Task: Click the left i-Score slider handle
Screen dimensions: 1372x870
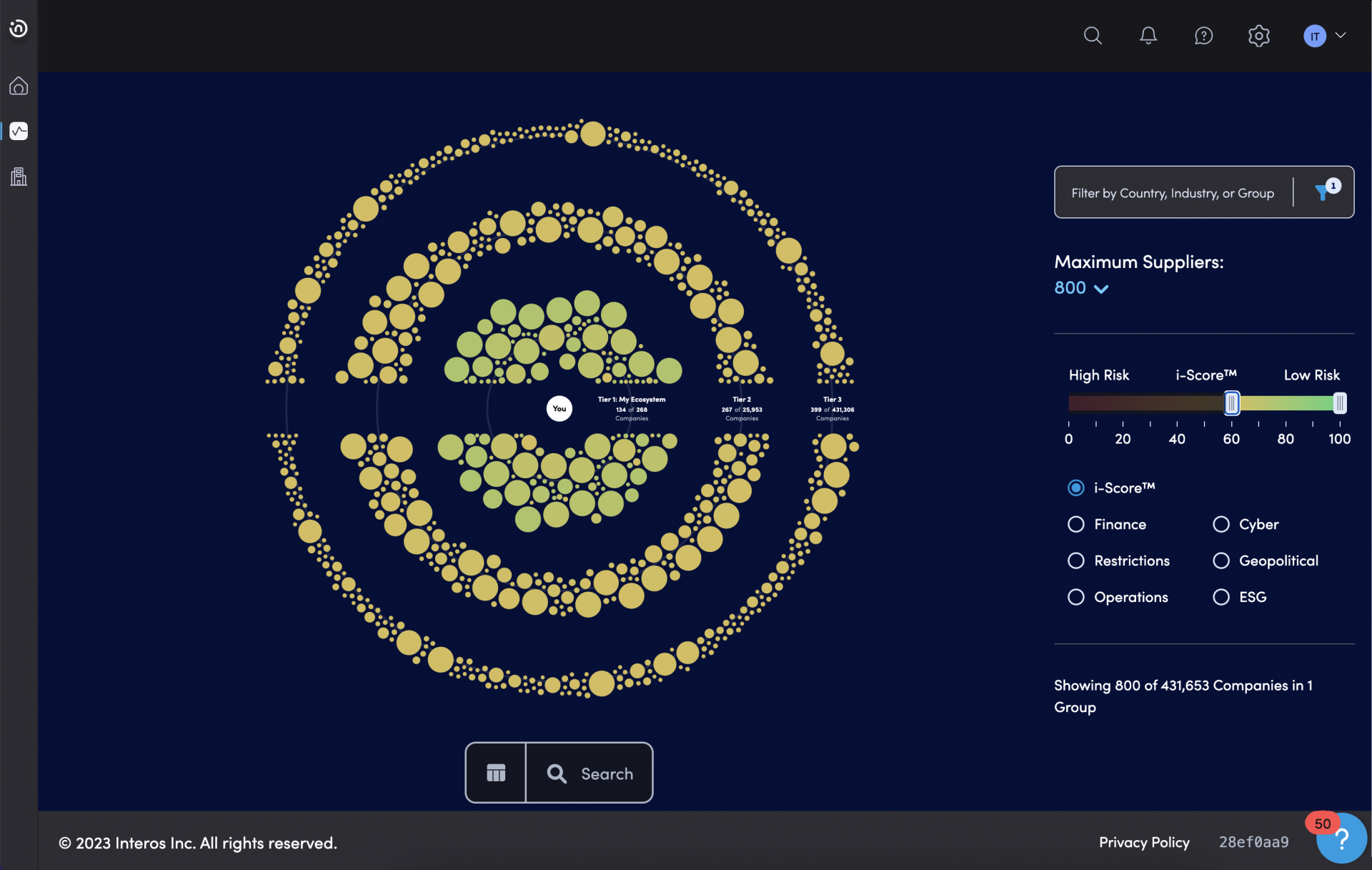Action: pyautogui.click(x=1231, y=403)
